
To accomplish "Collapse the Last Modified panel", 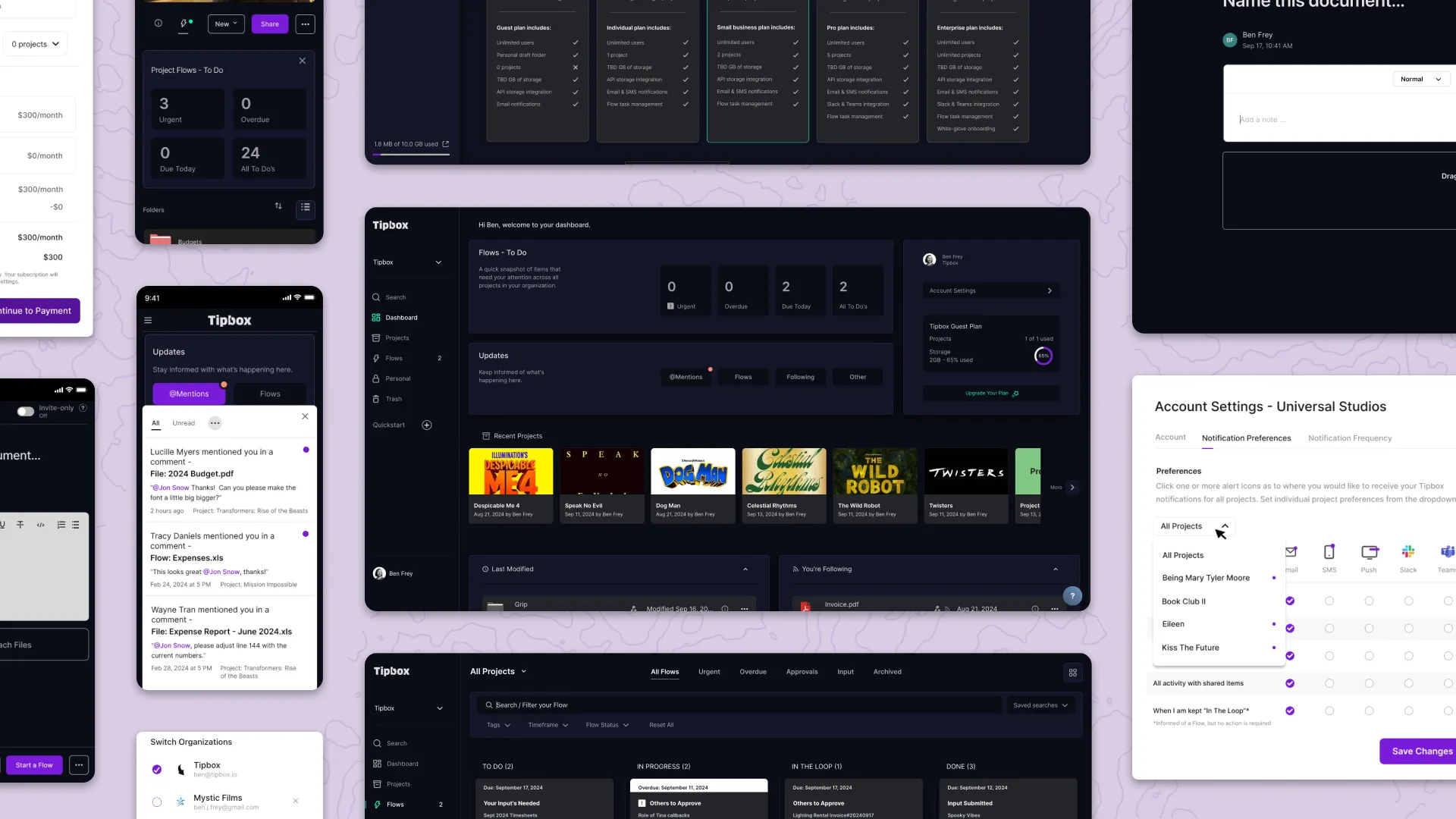I will [x=745, y=570].
